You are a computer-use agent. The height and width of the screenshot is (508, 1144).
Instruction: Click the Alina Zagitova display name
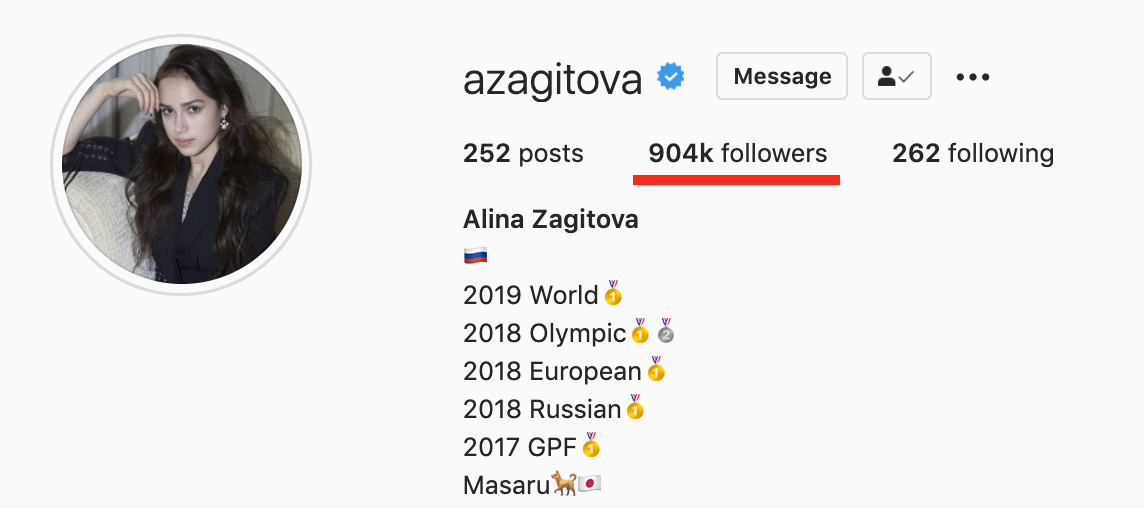(551, 220)
